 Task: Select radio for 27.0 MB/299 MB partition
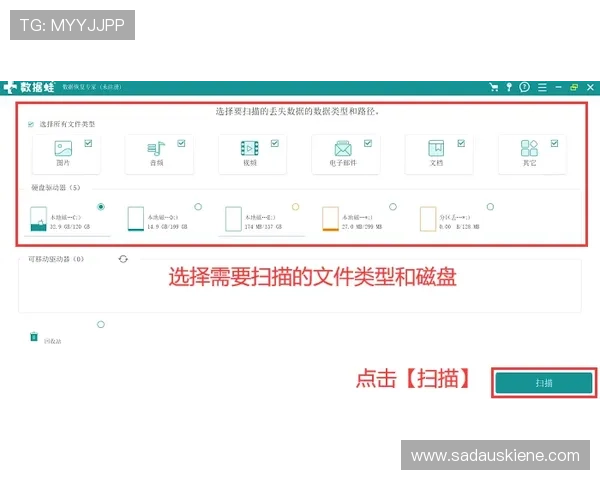(x=393, y=207)
